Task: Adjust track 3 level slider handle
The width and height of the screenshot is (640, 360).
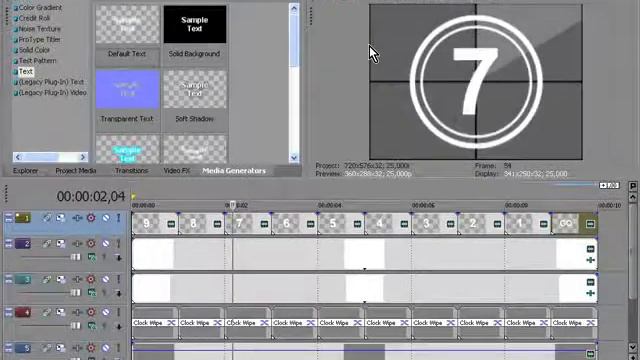Action: click(76, 293)
